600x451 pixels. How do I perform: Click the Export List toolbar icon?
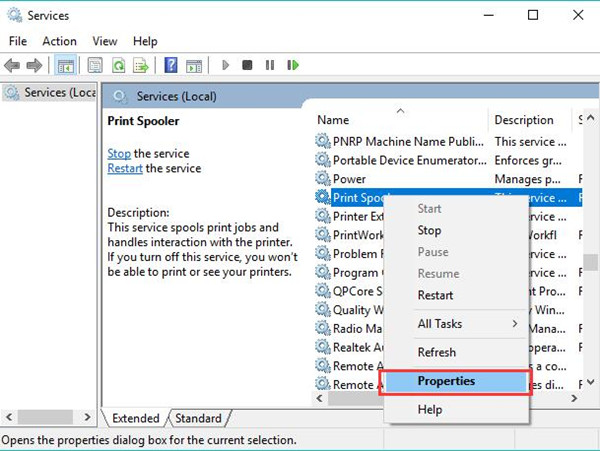pyautogui.click(x=140, y=65)
